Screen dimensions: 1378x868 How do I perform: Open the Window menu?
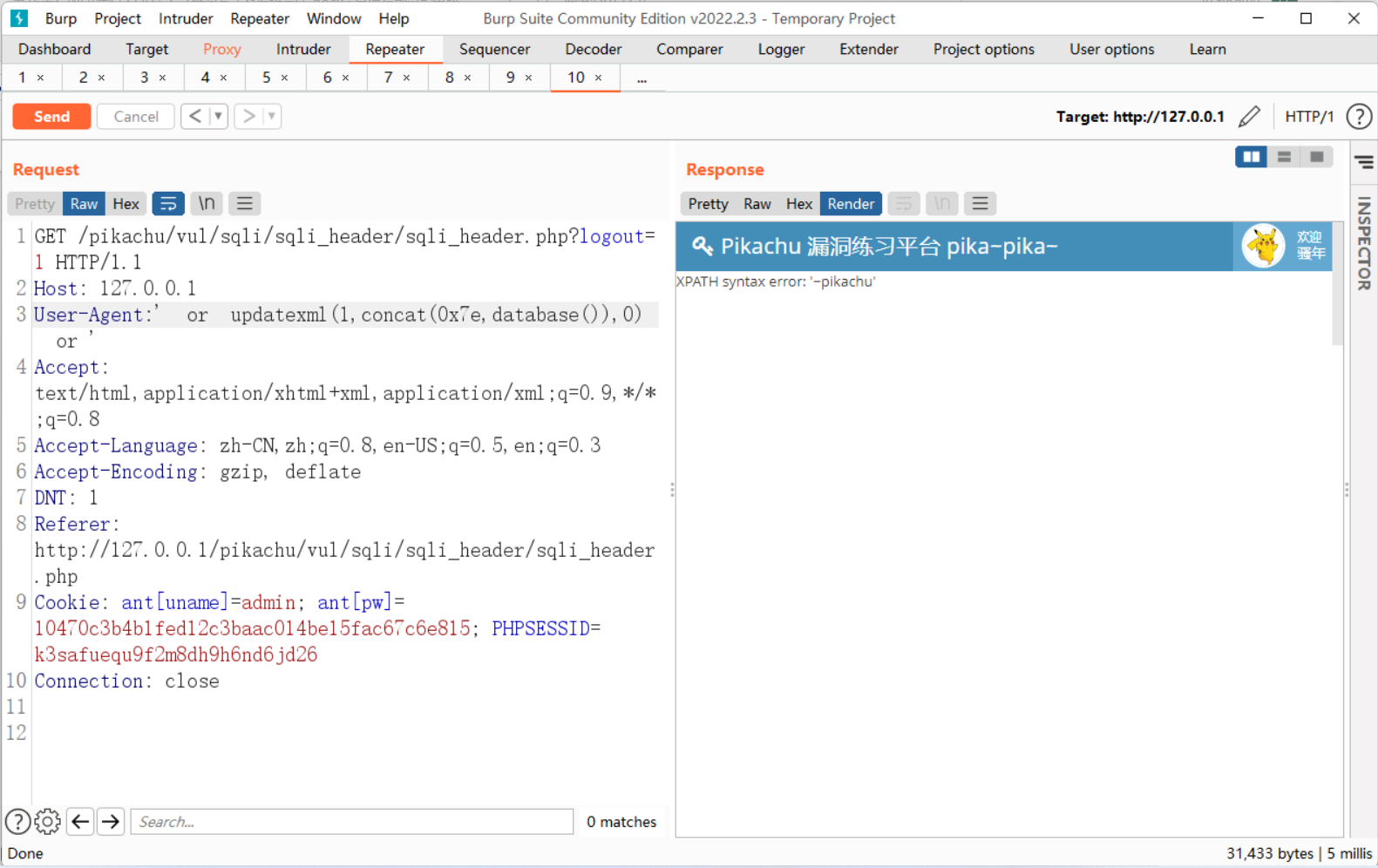[334, 18]
